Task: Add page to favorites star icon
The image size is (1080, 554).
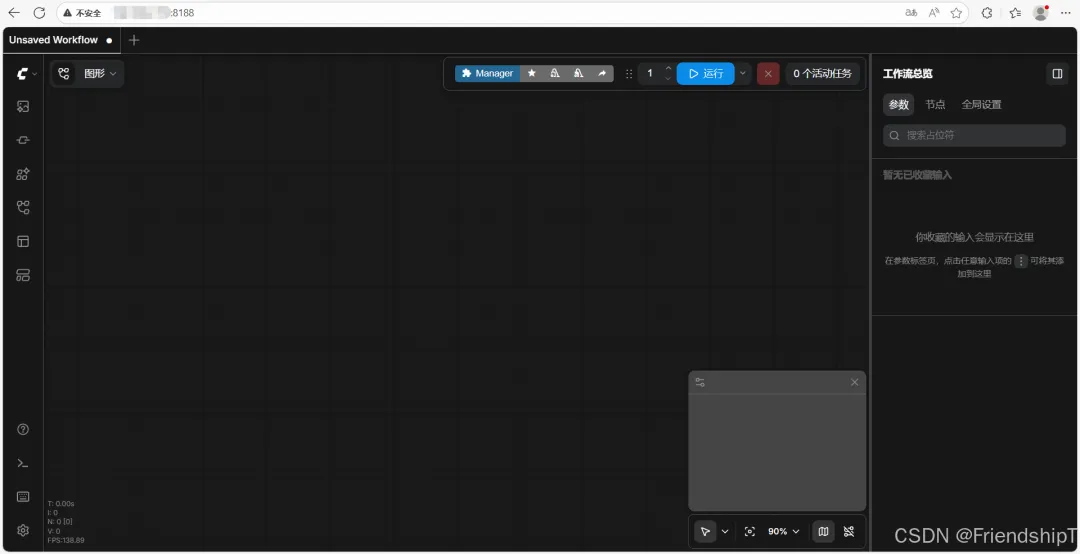Action: coord(956,12)
